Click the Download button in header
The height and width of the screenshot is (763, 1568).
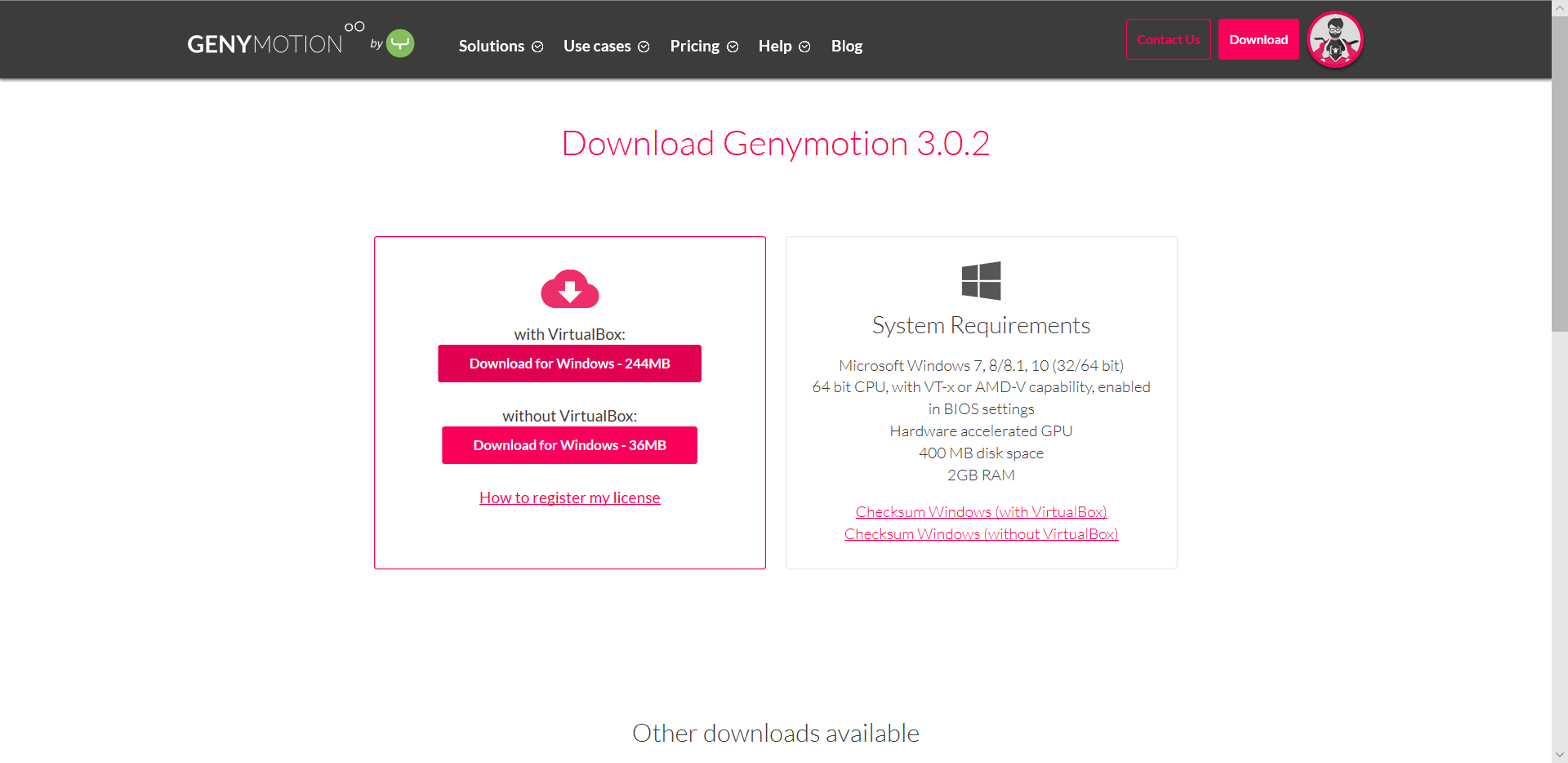[x=1258, y=39]
